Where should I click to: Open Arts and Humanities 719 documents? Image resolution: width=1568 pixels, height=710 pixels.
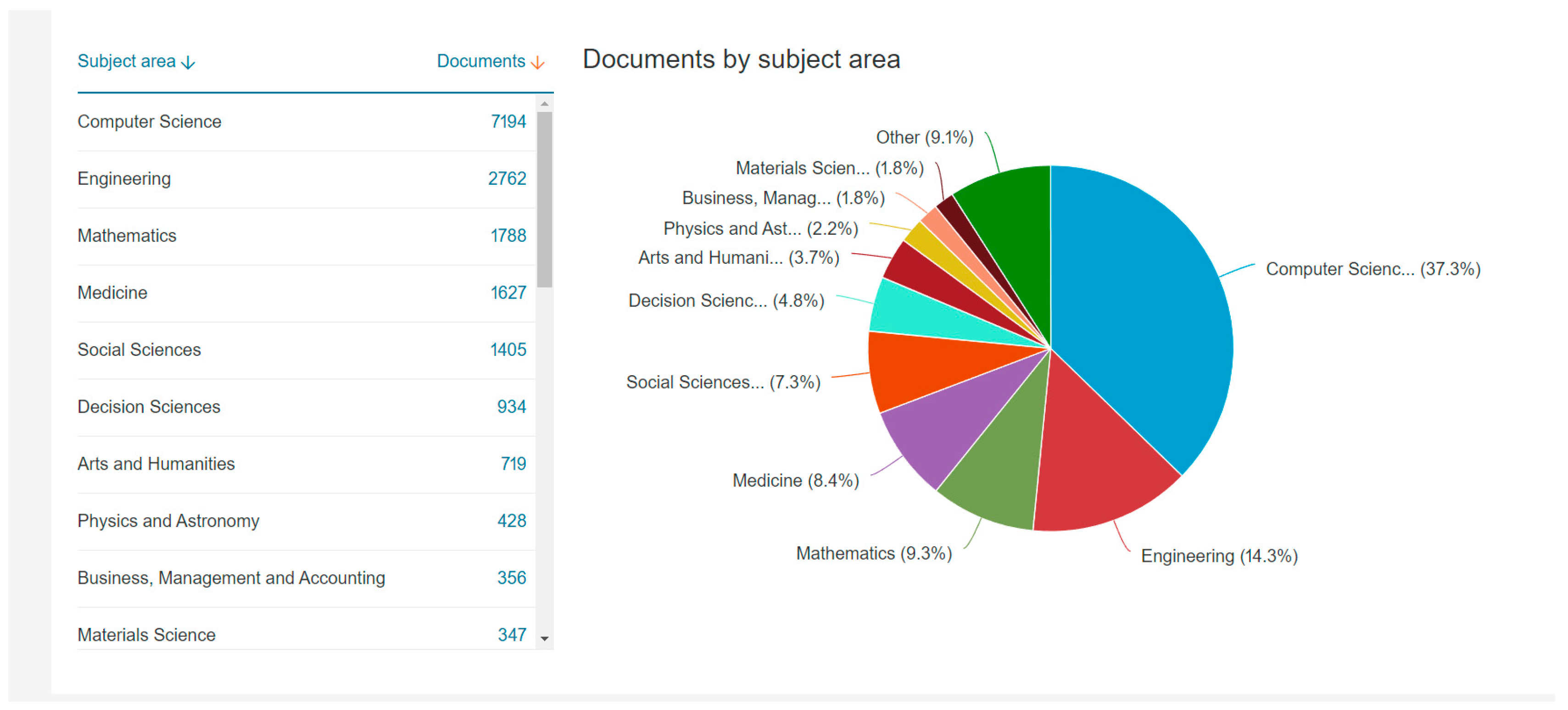pyautogui.click(x=513, y=464)
